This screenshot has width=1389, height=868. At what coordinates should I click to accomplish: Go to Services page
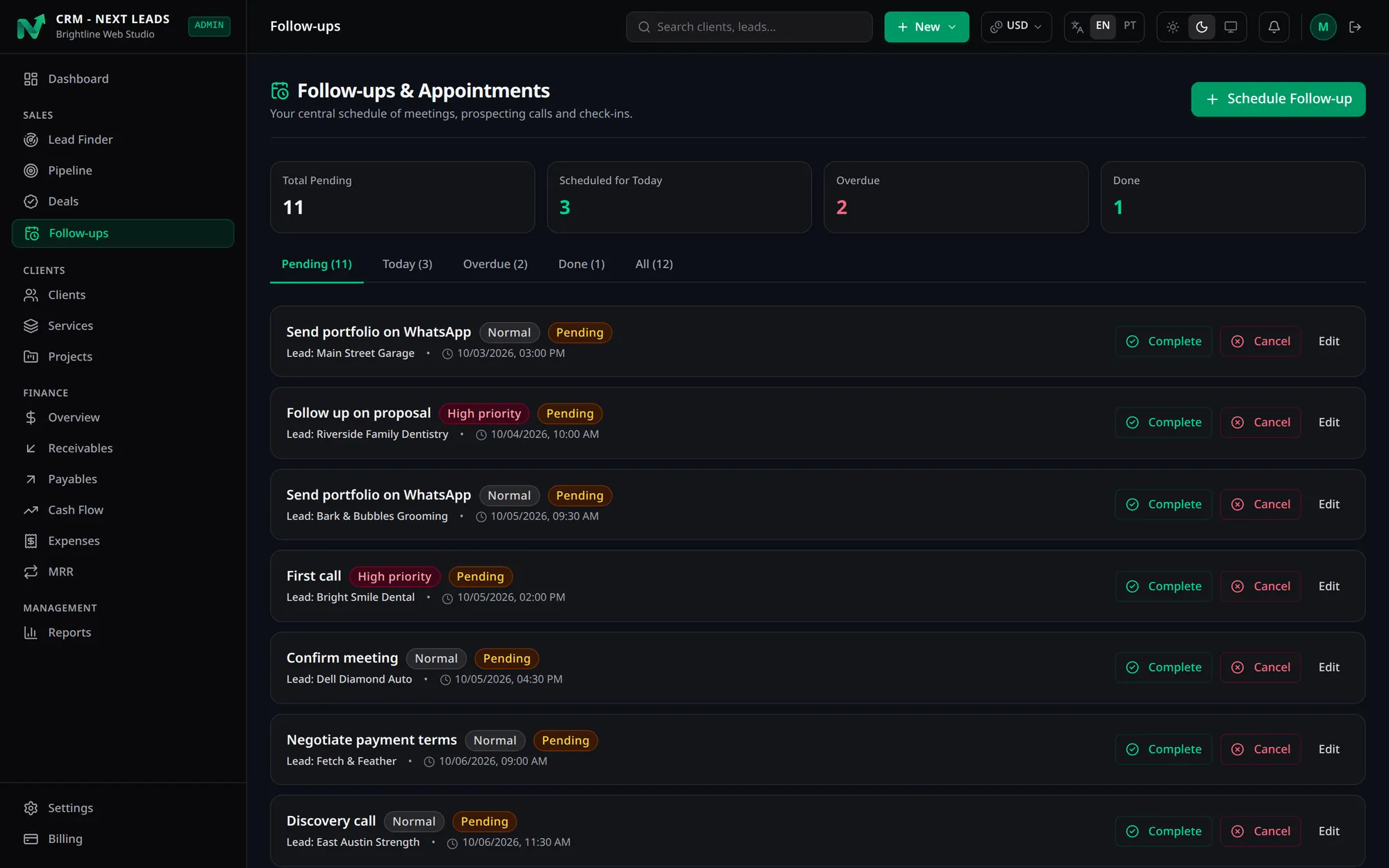point(123,326)
